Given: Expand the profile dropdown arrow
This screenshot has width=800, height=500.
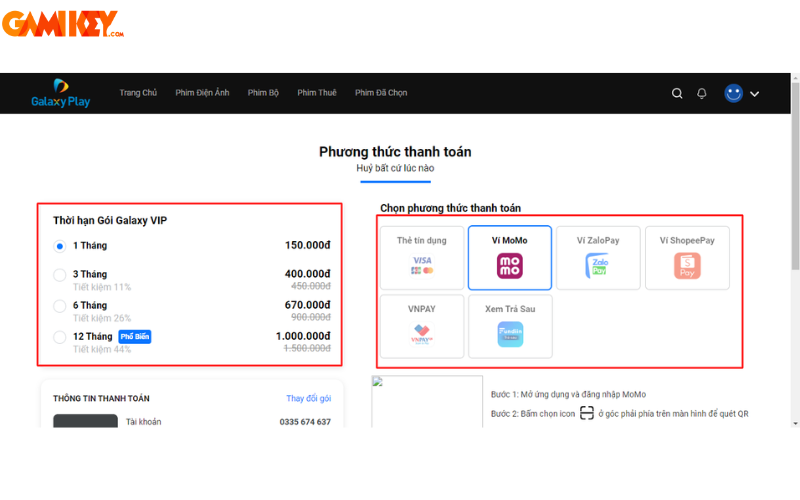Looking at the screenshot, I should (x=755, y=94).
